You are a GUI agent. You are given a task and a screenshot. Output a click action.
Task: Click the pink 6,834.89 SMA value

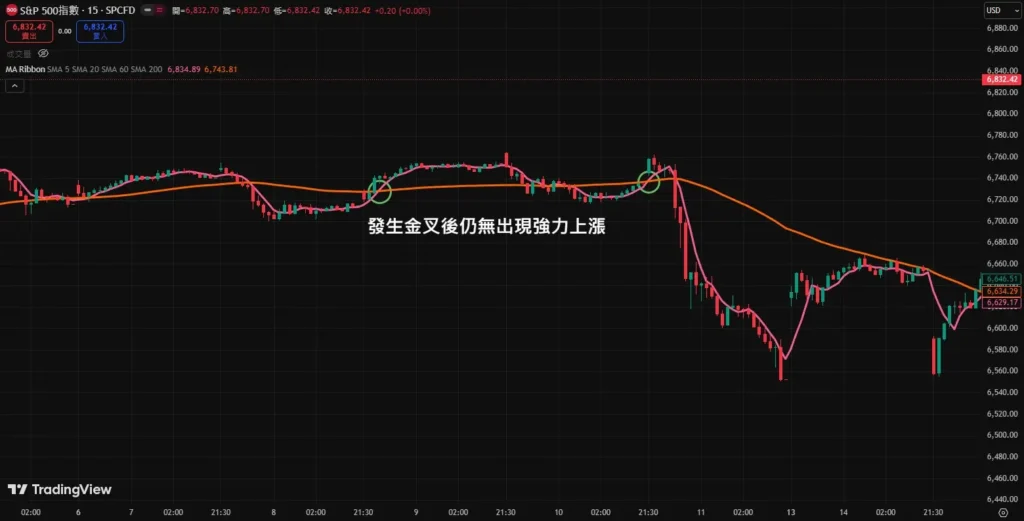point(185,69)
